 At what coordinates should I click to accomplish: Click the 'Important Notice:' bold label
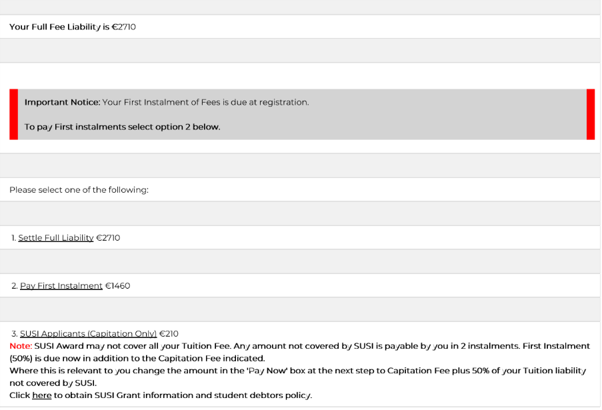[x=62, y=102]
